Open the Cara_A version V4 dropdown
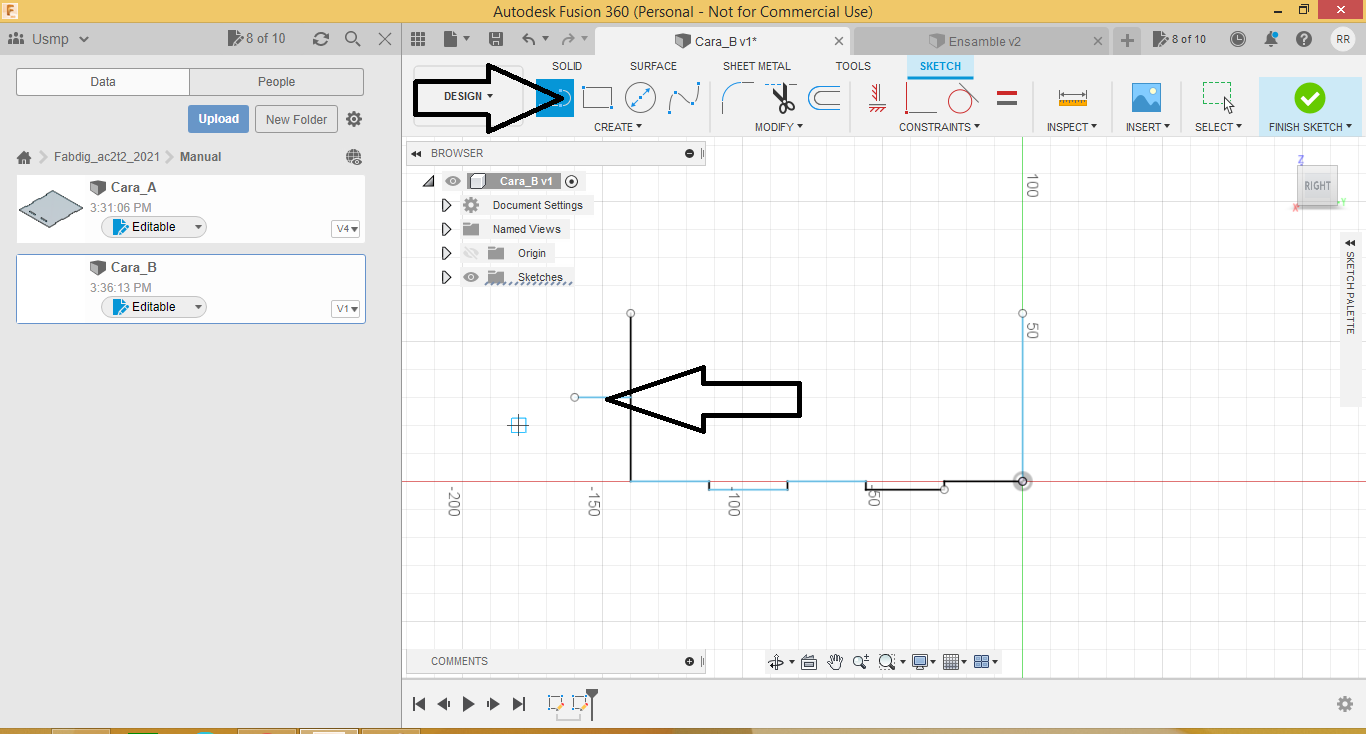The width and height of the screenshot is (1366, 734). coord(345,229)
